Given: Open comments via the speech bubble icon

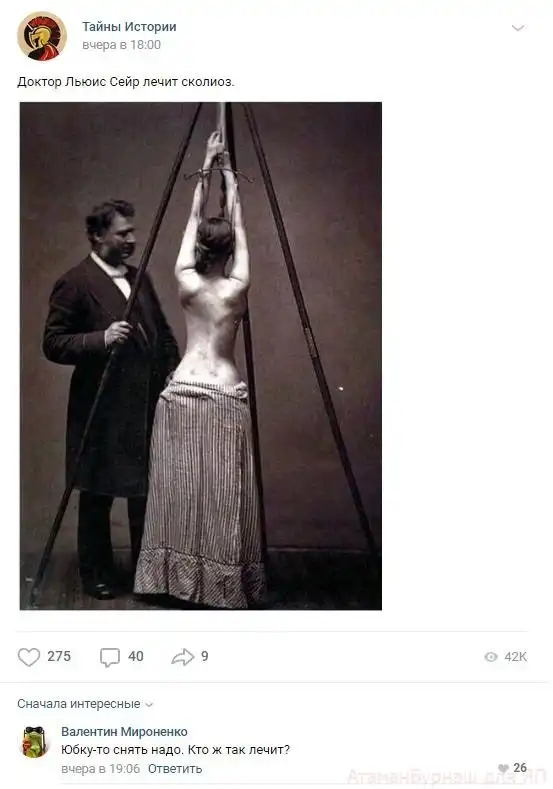Looking at the screenshot, I should pos(110,657).
